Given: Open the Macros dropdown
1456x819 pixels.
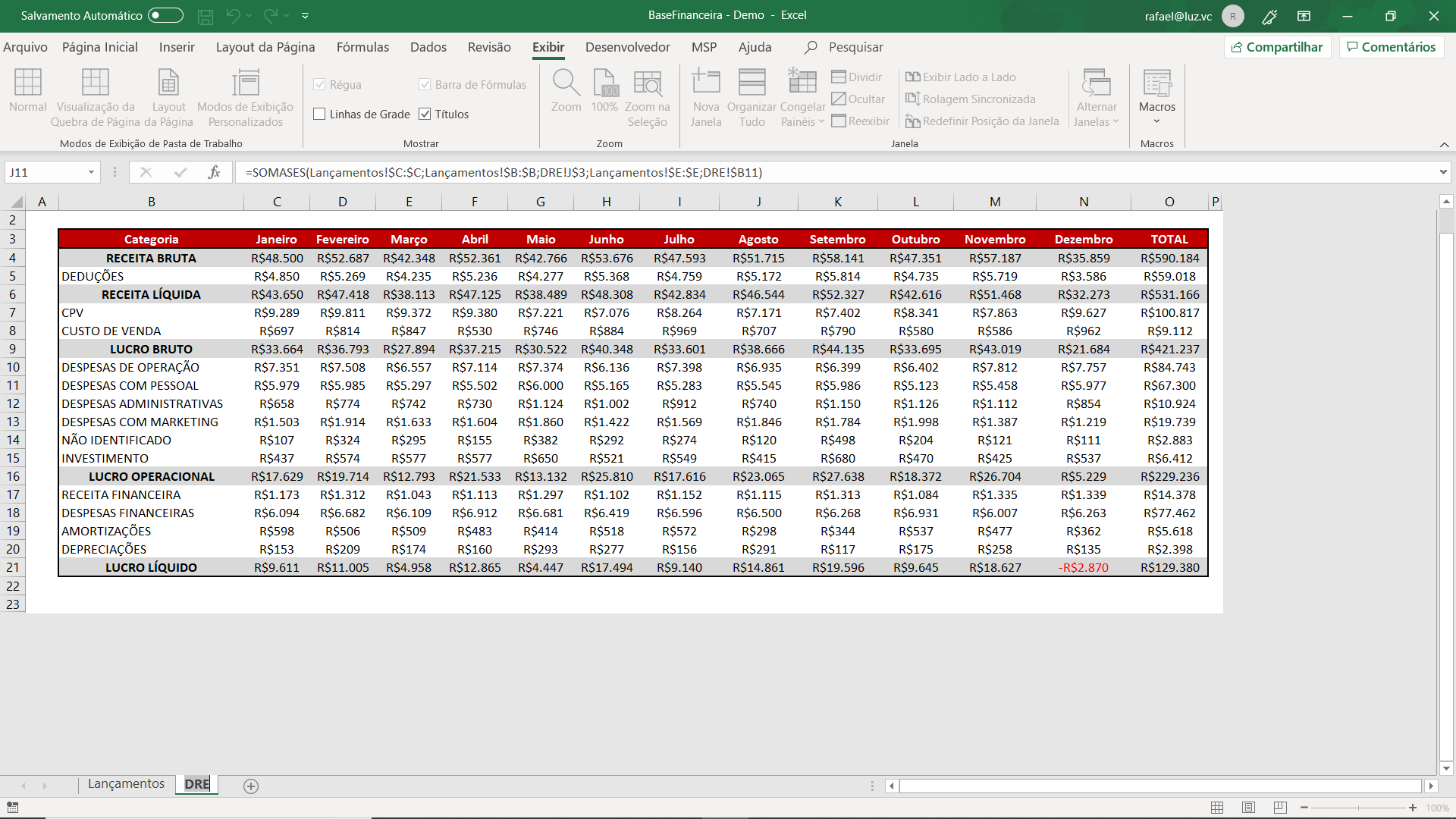Looking at the screenshot, I should coord(1156,121).
